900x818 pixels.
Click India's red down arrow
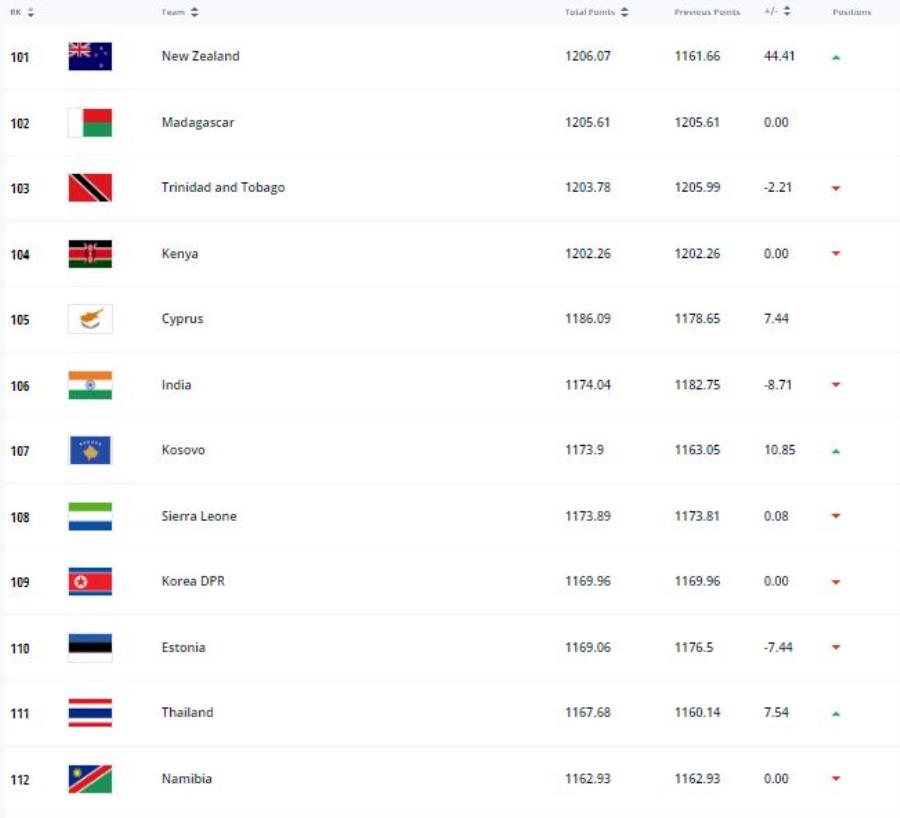pos(836,385)
